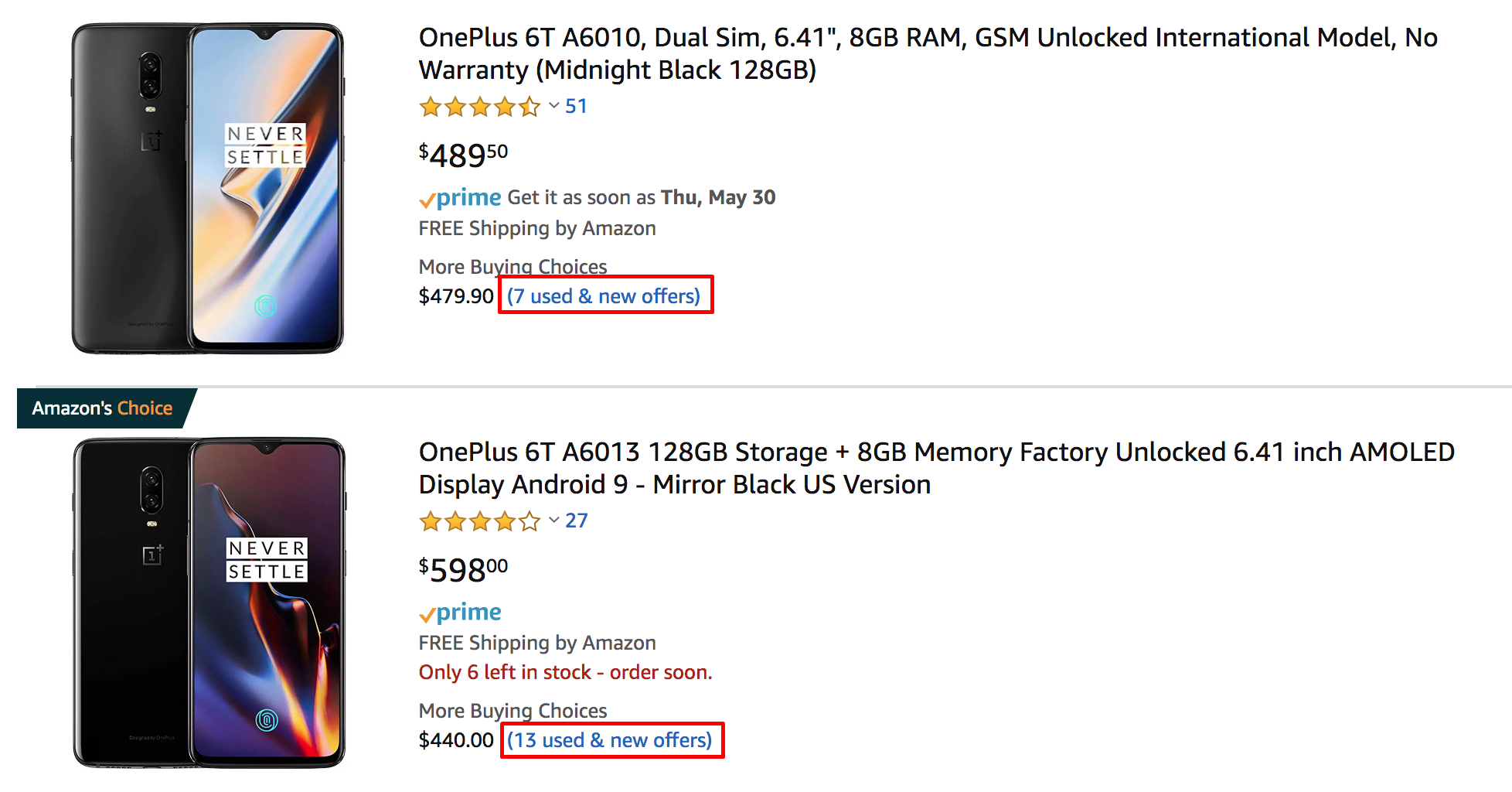Expand the star-rating dropdown beside the 27 reviews

point(553,520)
